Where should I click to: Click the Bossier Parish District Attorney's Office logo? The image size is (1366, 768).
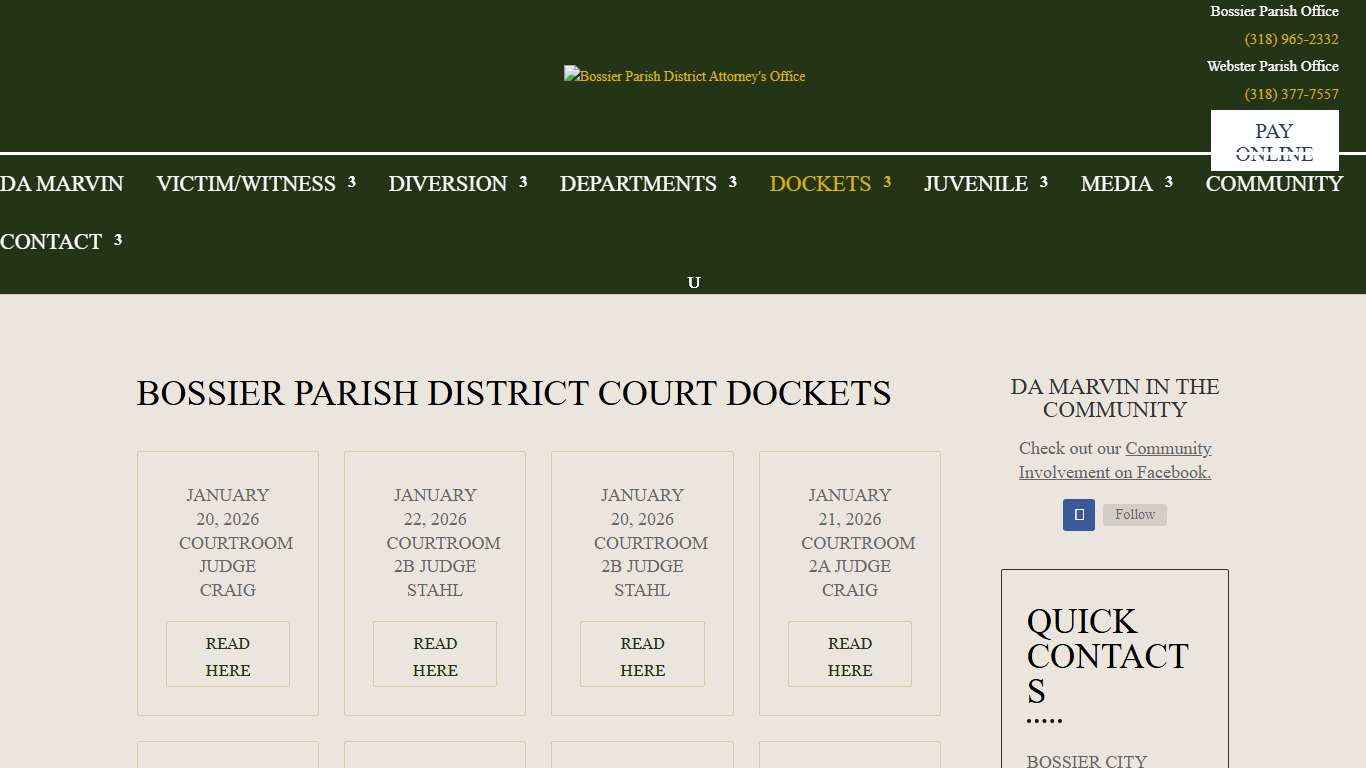684,75
